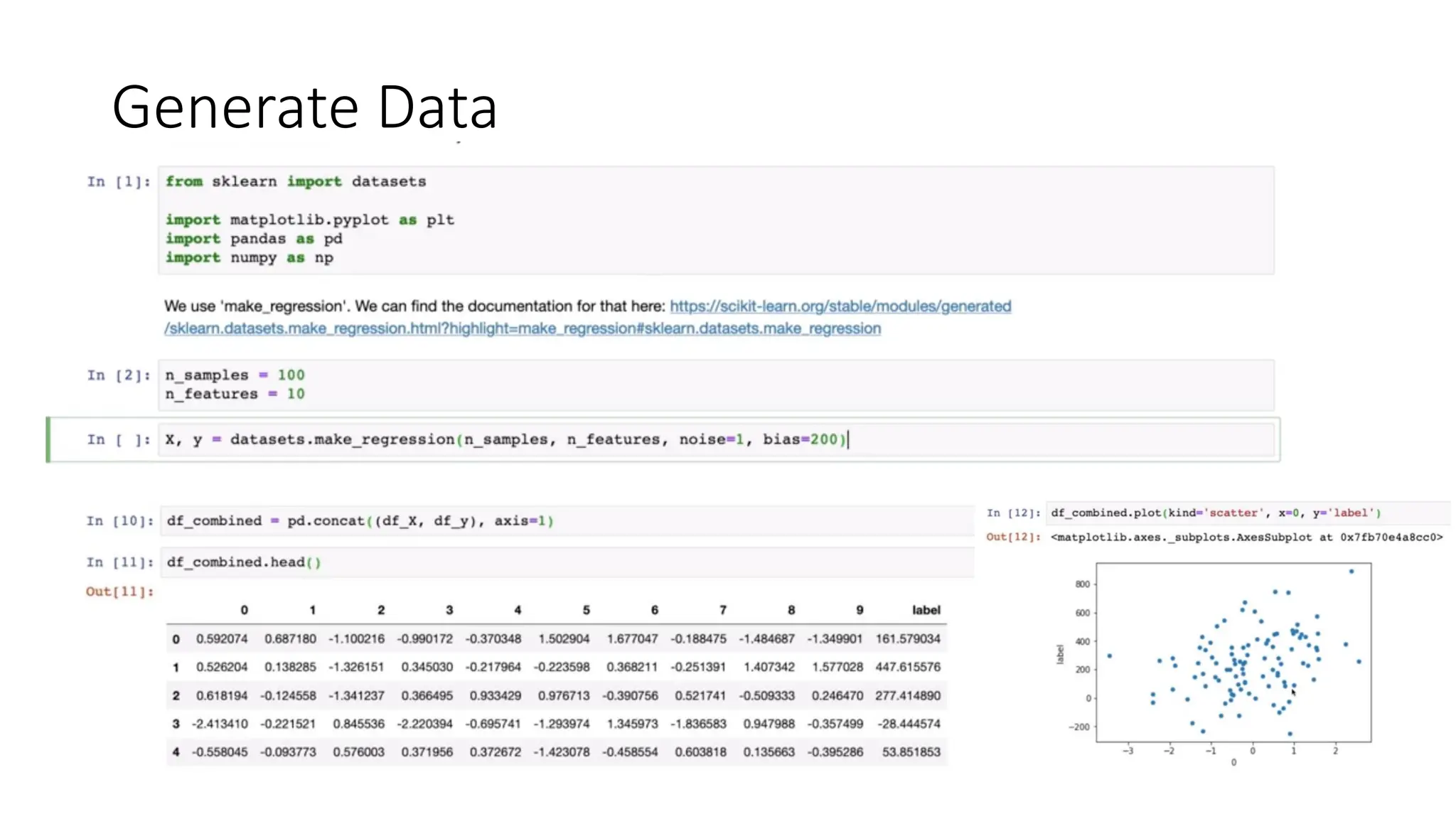
Task: Click 'n_features = 10' line in cell
Action: tap(235, 394)
